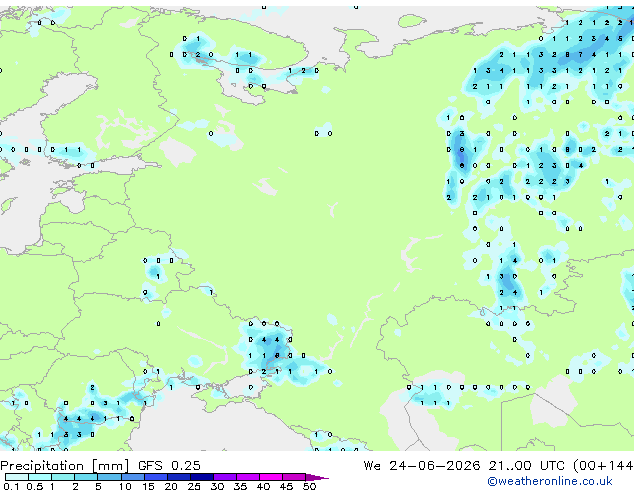Click the "We 24-06-2026" date text
This screenshot has height=490, width=634.
pos(422,465)
